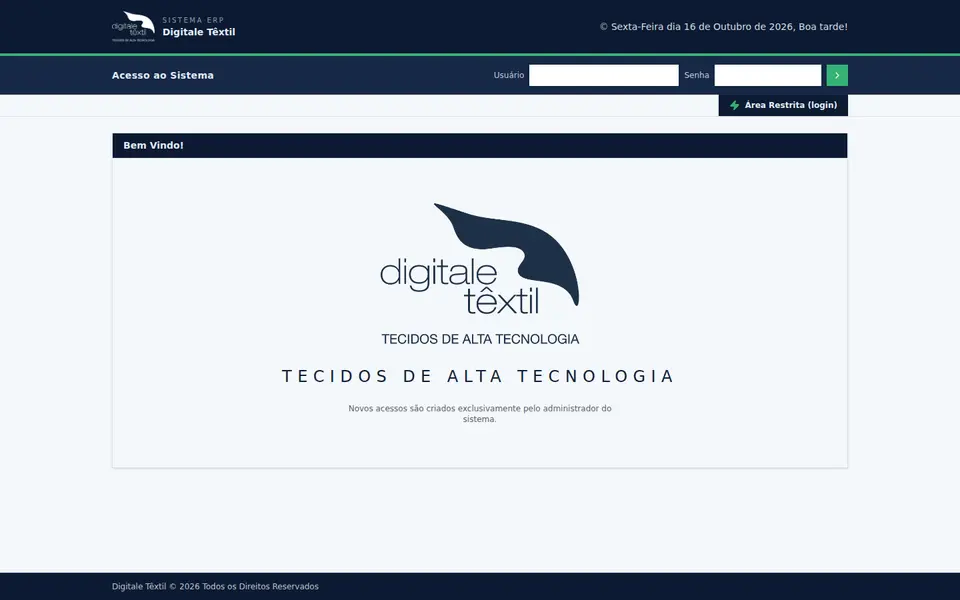Click the large Digitale Têxtil logo image
Image resolution: width=960 pixels, height=600 pixels.
(x=480, y=274)
